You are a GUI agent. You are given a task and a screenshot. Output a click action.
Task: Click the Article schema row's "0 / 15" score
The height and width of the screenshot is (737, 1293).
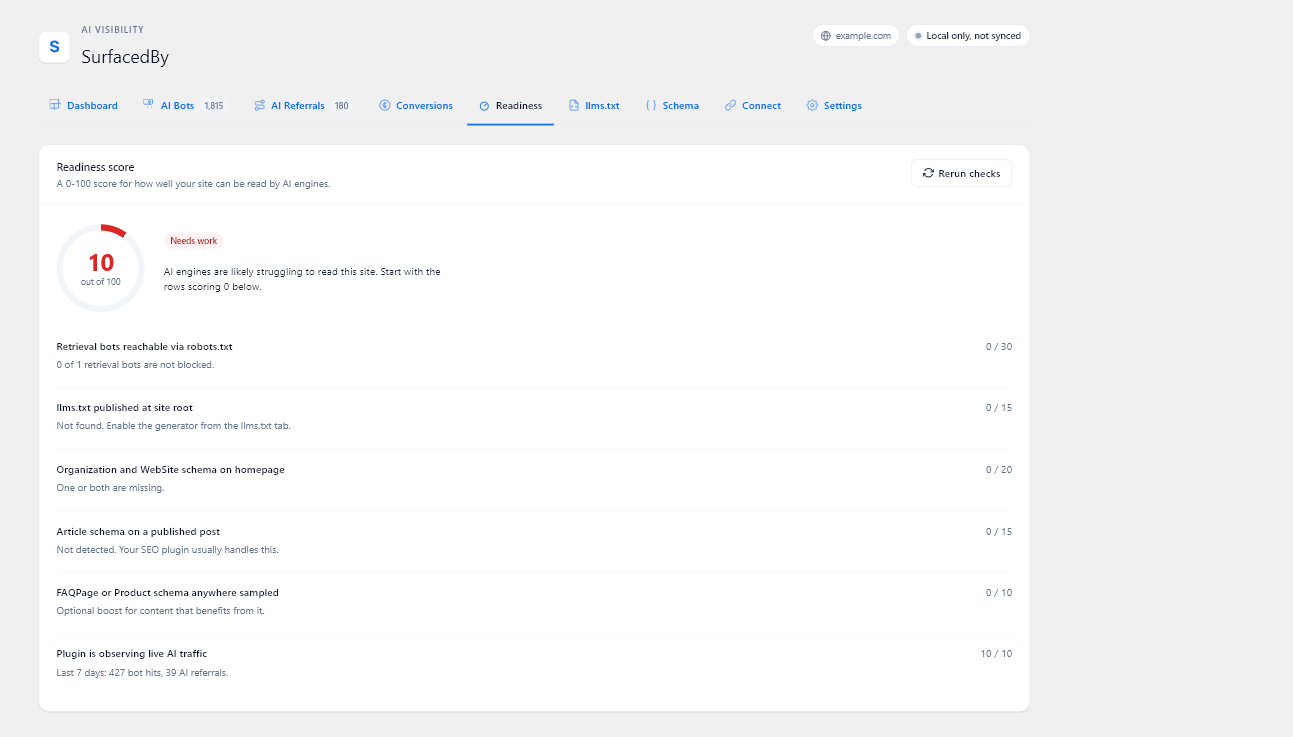999,532
